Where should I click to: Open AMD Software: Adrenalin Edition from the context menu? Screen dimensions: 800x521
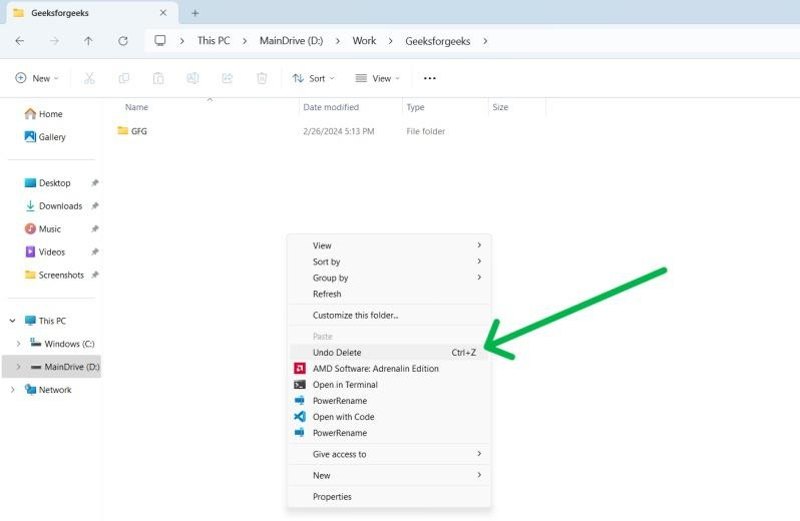375,369
